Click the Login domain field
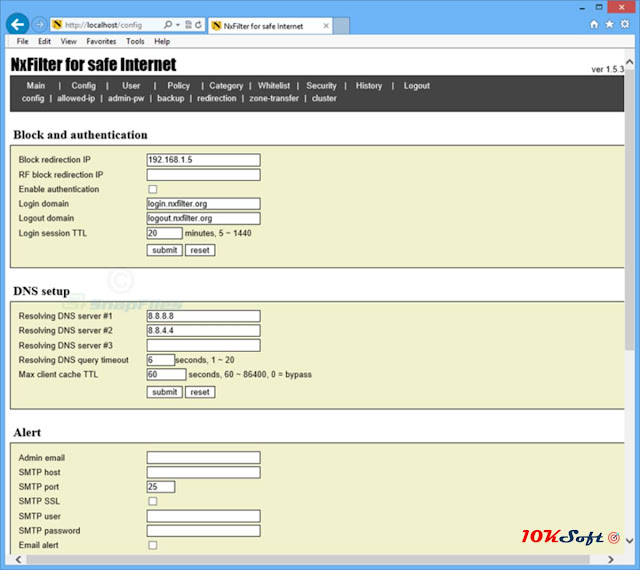640x570 pixels. 203,204
